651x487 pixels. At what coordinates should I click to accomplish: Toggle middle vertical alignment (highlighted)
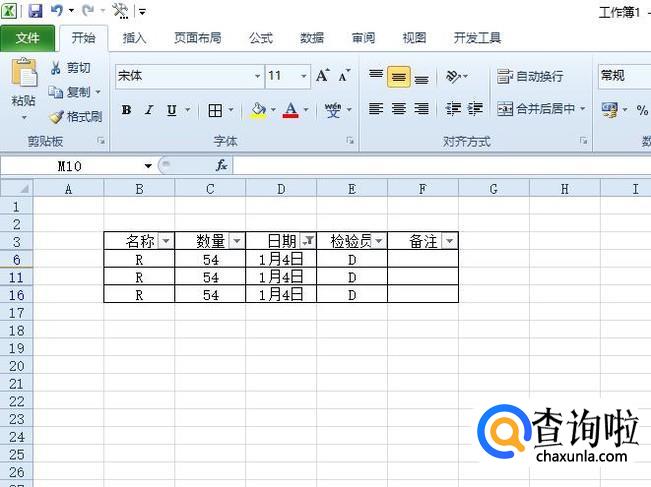point(399,76)
